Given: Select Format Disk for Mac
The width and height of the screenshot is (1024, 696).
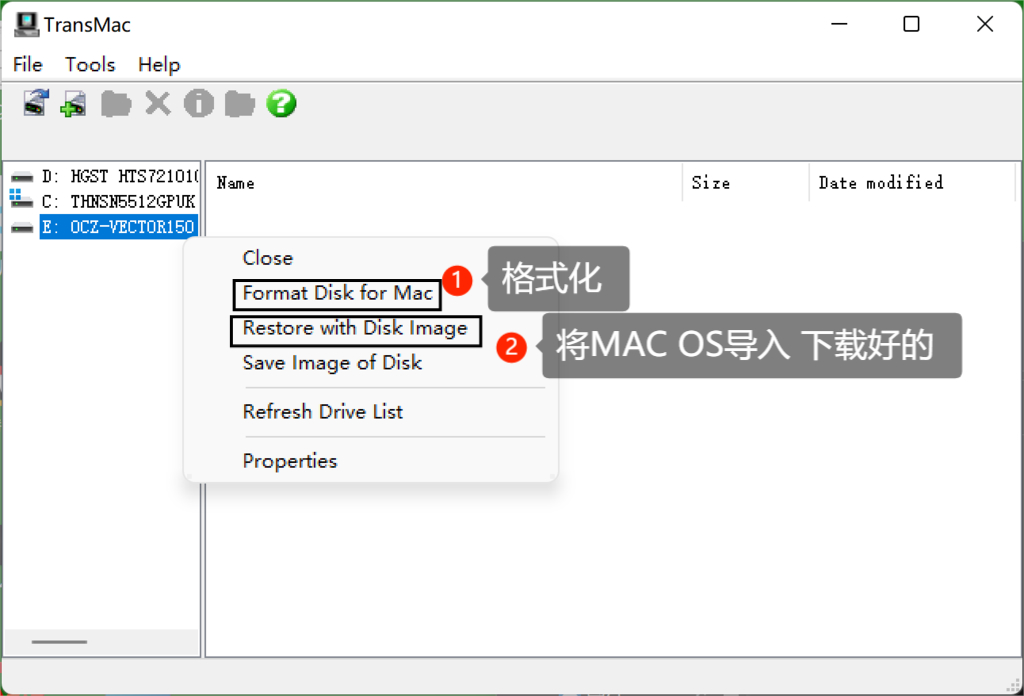Looking at the screenshot, I should click(338, 293).
